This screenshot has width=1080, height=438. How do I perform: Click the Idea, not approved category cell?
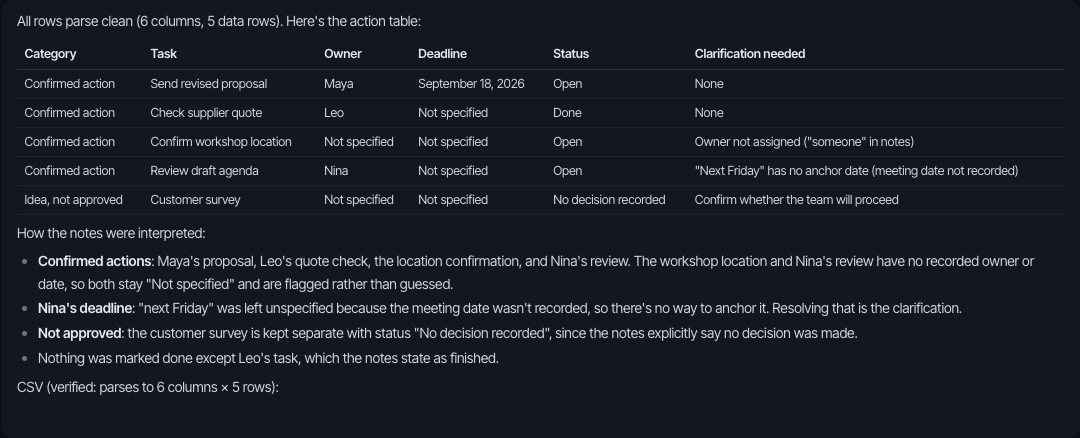click(73, 200)
